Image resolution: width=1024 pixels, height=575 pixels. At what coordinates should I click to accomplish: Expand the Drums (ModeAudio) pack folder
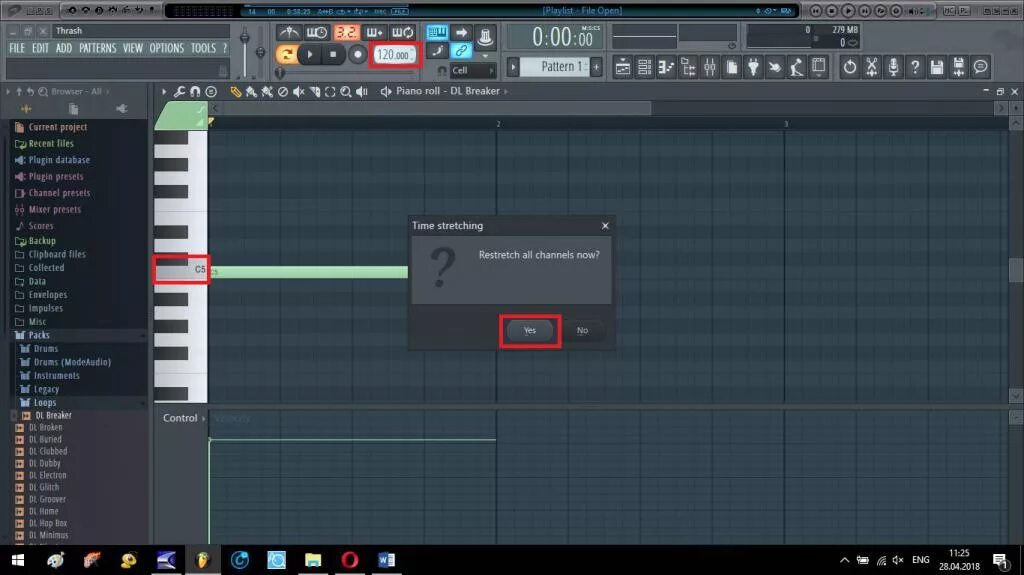click(x=72, y=362)
